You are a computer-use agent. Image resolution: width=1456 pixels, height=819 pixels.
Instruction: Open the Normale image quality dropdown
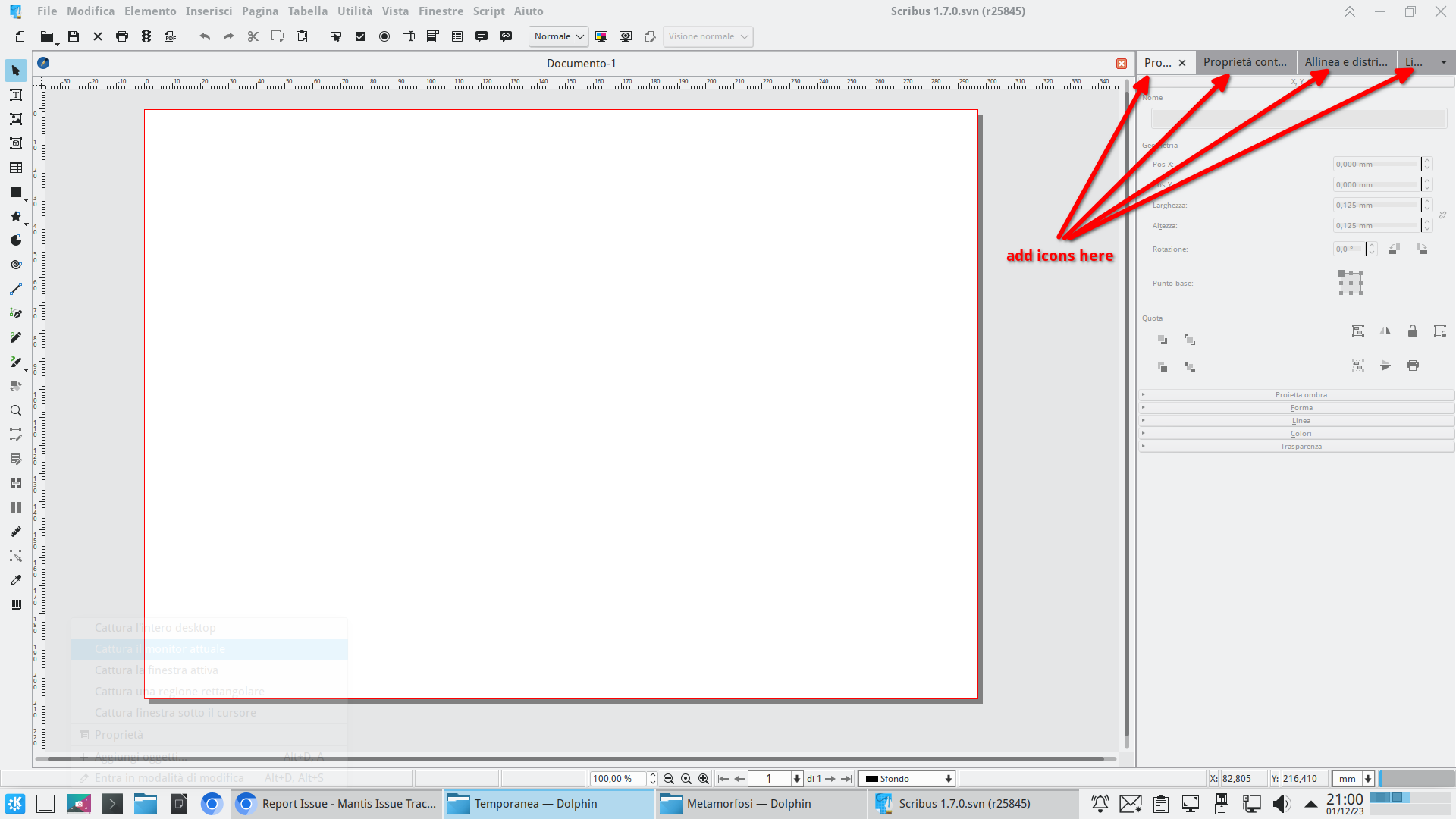558,36
